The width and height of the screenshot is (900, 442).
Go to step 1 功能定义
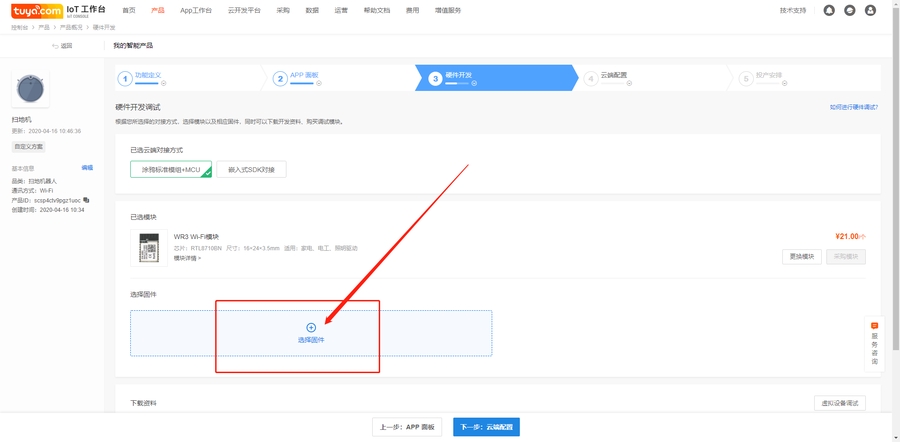(x=148, y=76)
